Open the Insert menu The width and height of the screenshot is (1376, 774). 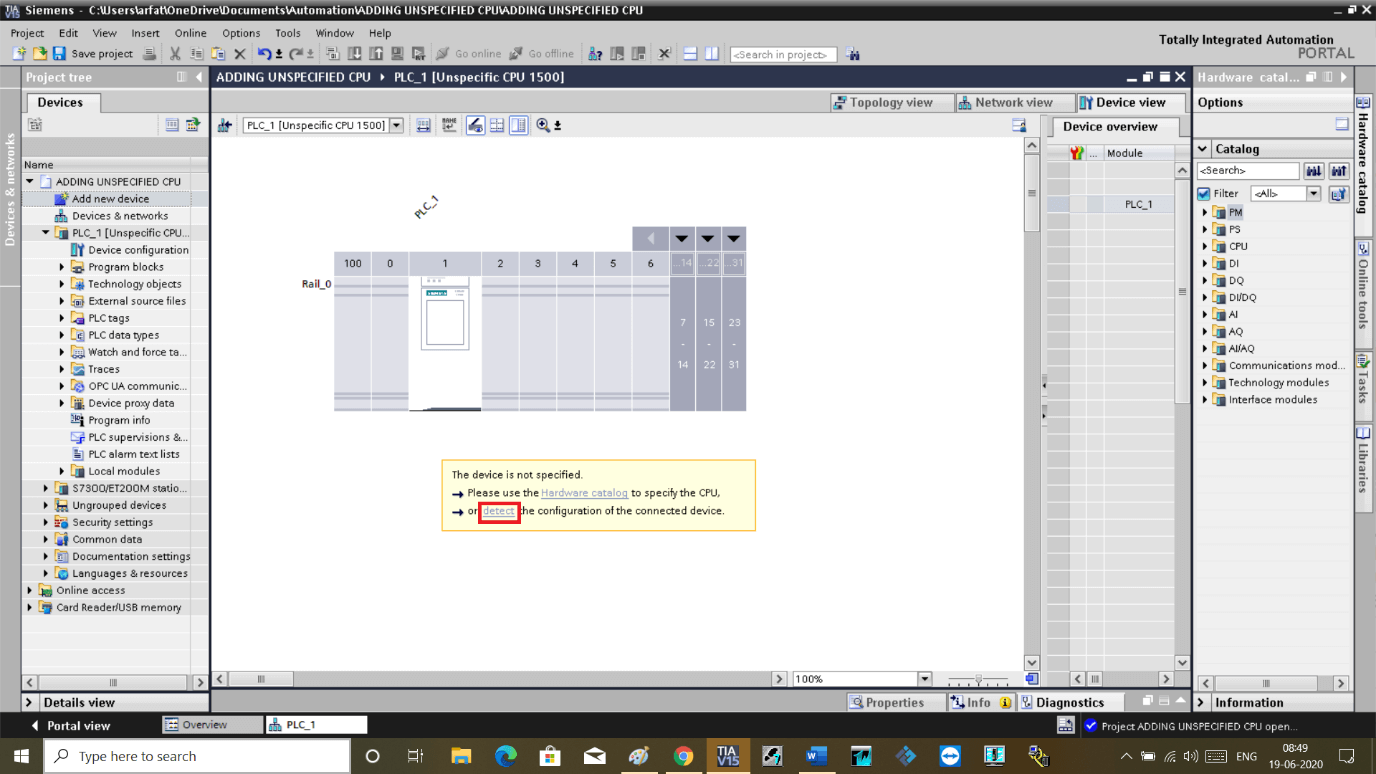coord(145,33)
